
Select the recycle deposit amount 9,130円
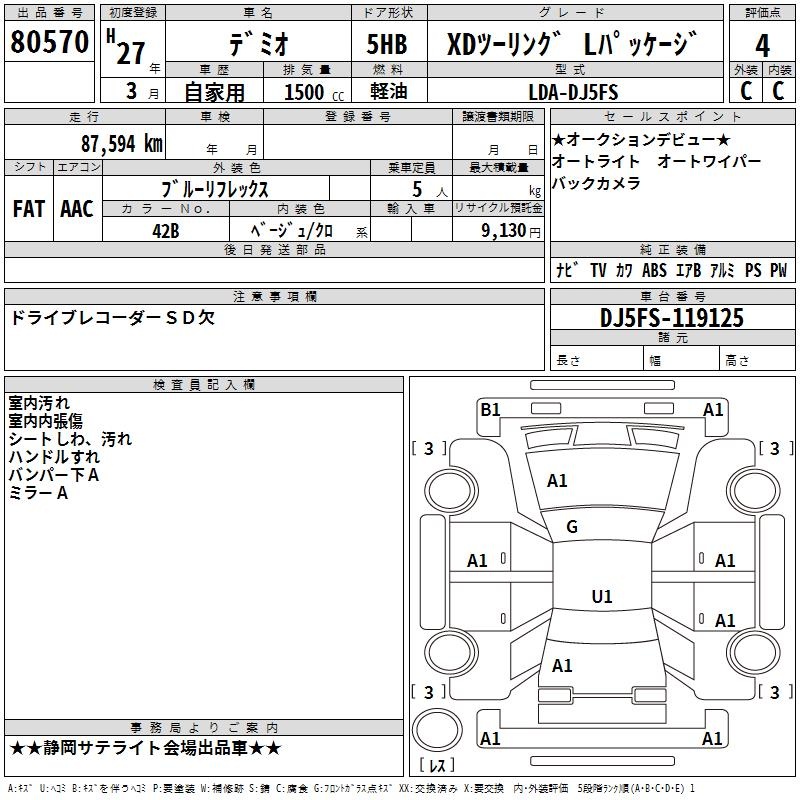tap(498, 230)
